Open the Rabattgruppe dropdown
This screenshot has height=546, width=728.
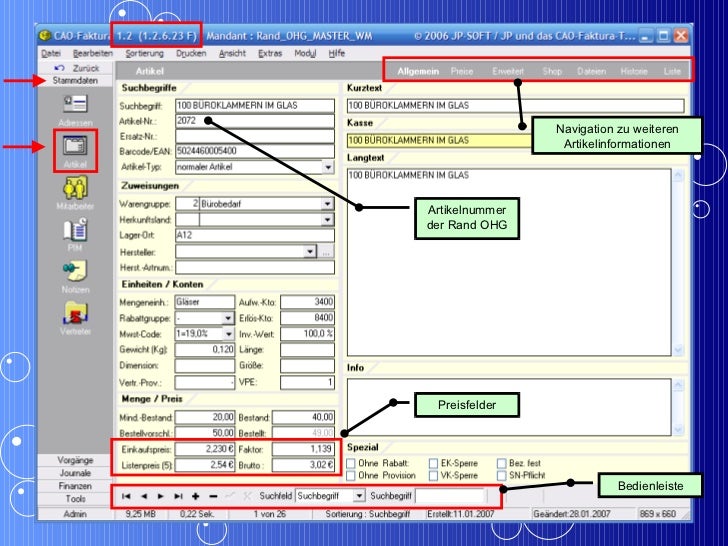(228, 318)
